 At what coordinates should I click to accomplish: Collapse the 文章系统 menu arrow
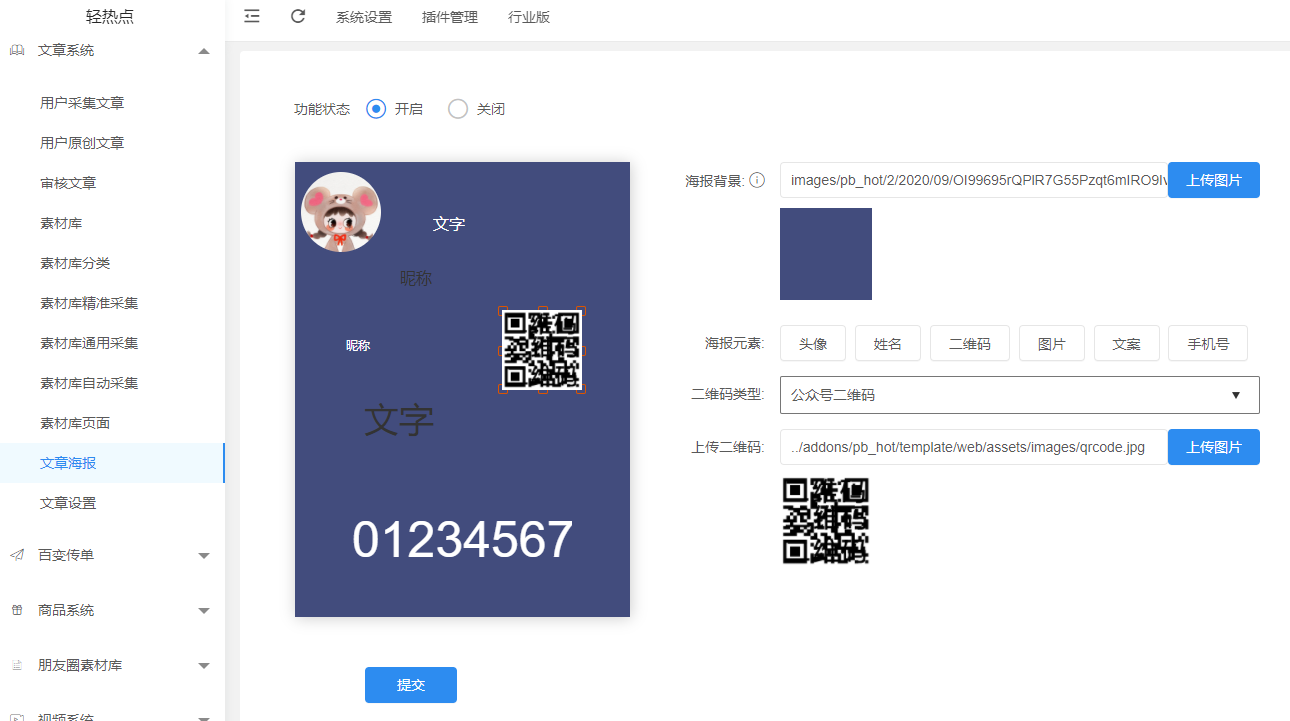pyautogui.click(x=204, y=51)
